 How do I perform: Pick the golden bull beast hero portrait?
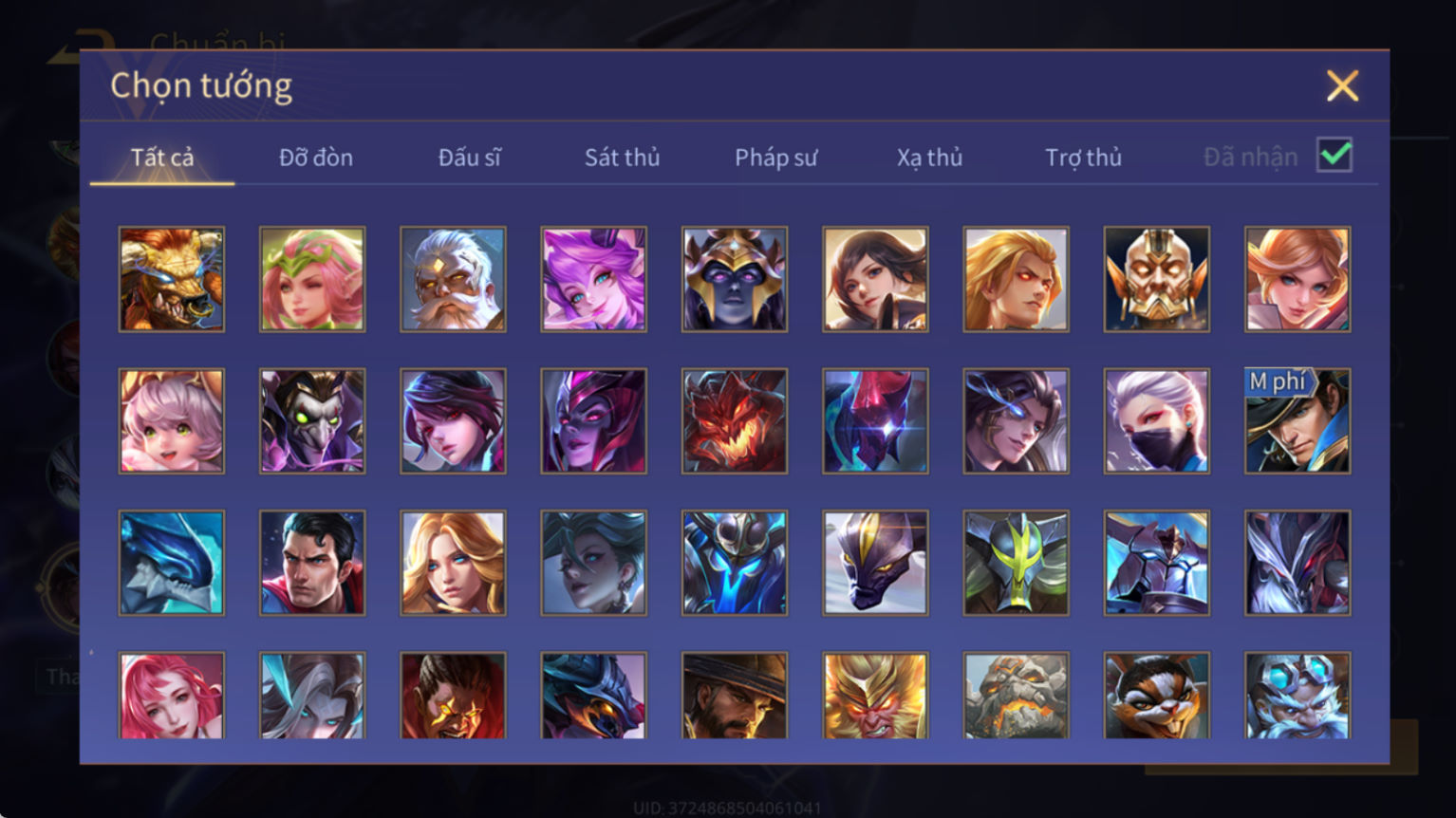[172, 279]
